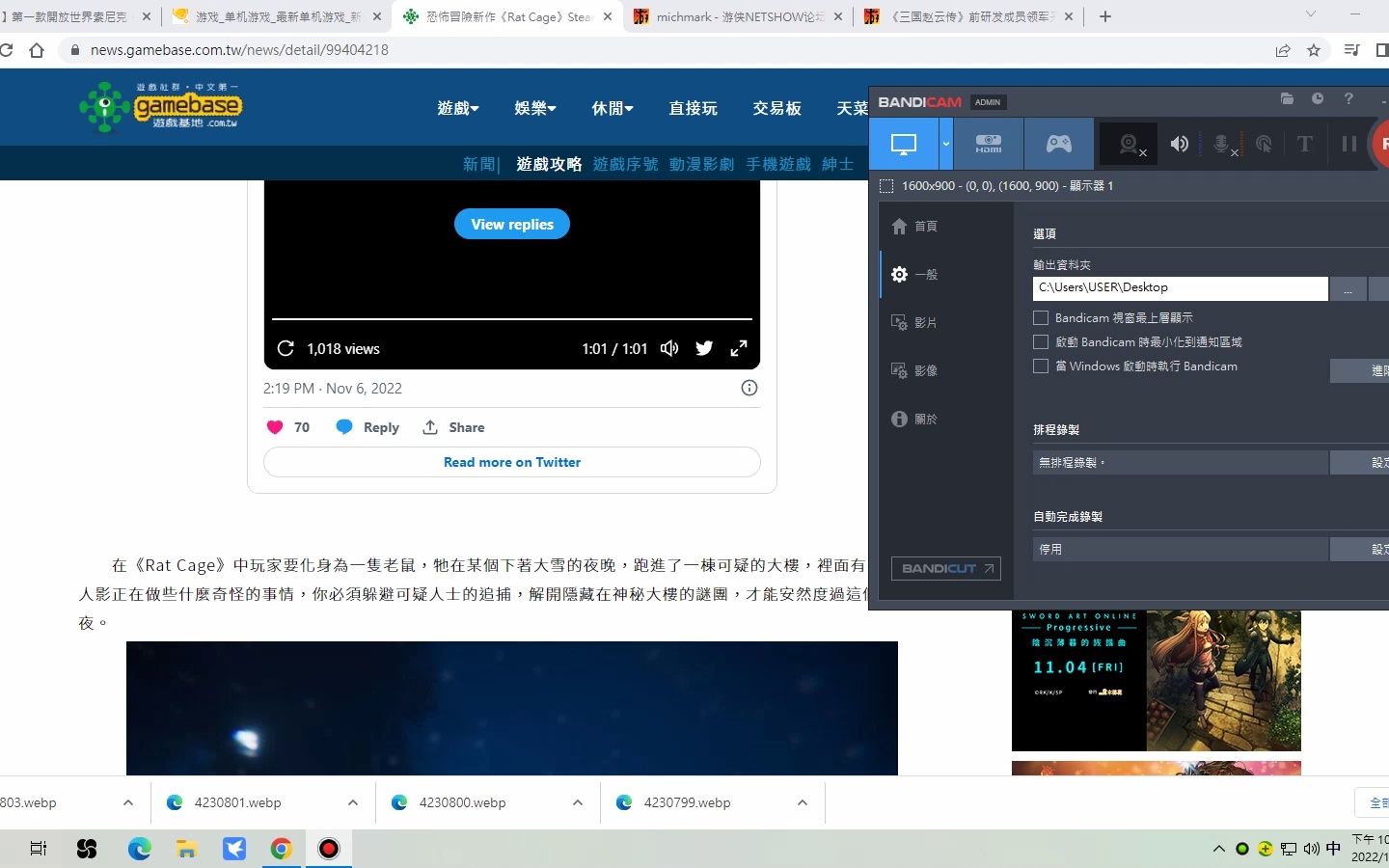The height and width of the screenshot is (868, 1389).
Task: Replay the embedded Twitter video
Action: click(286, 348)
